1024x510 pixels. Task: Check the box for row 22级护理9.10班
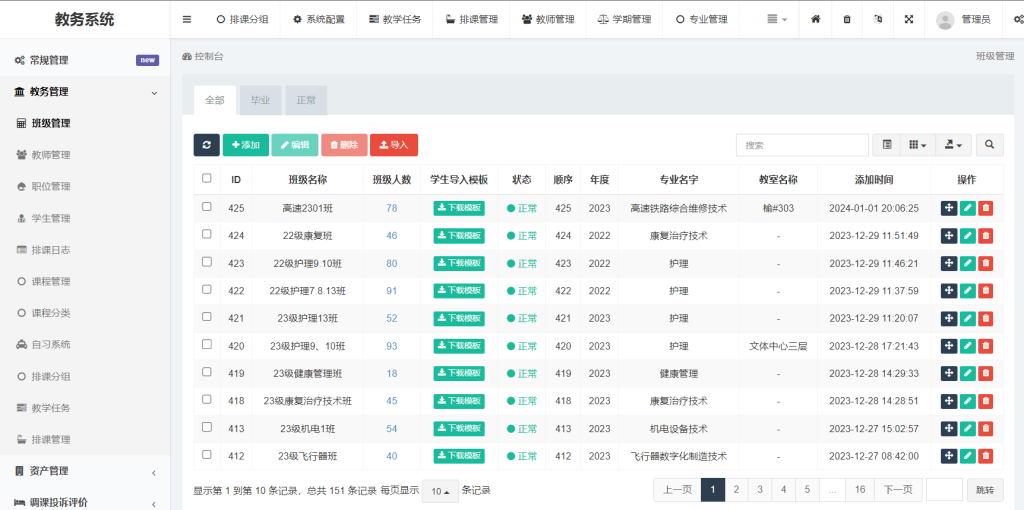(207, 261)
